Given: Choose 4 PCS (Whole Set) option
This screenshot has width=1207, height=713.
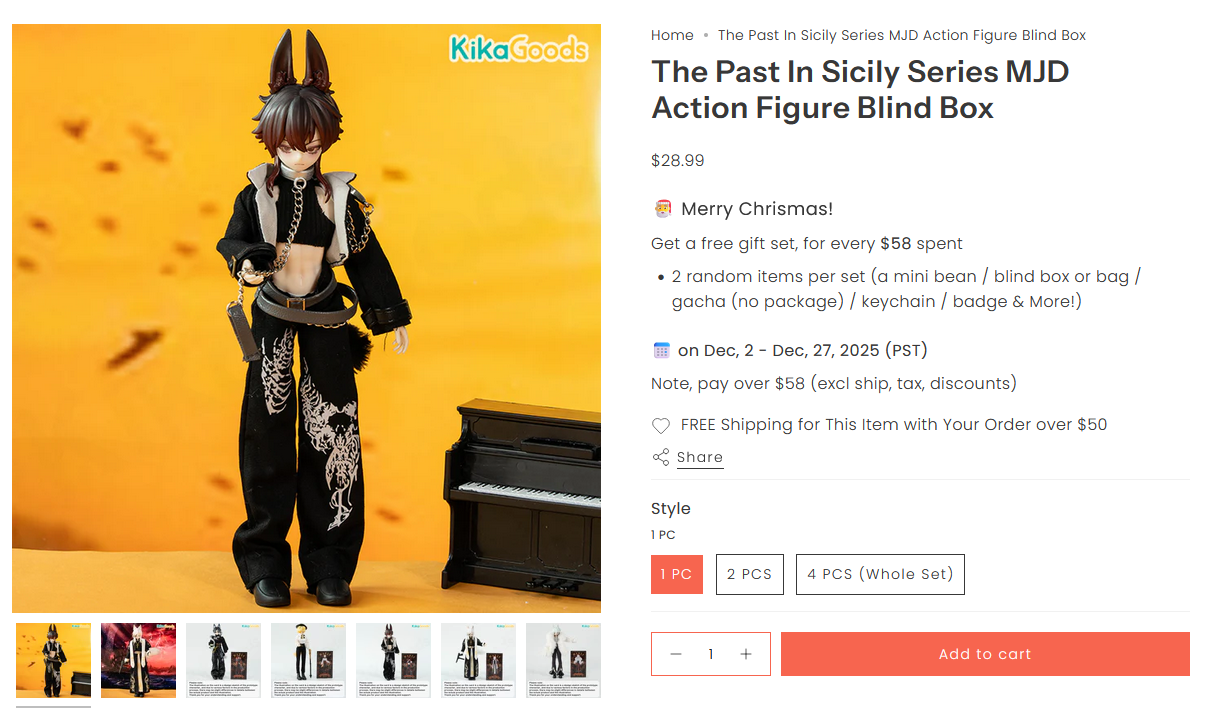Looking at the screenshot, I should [x=880, y=574].
